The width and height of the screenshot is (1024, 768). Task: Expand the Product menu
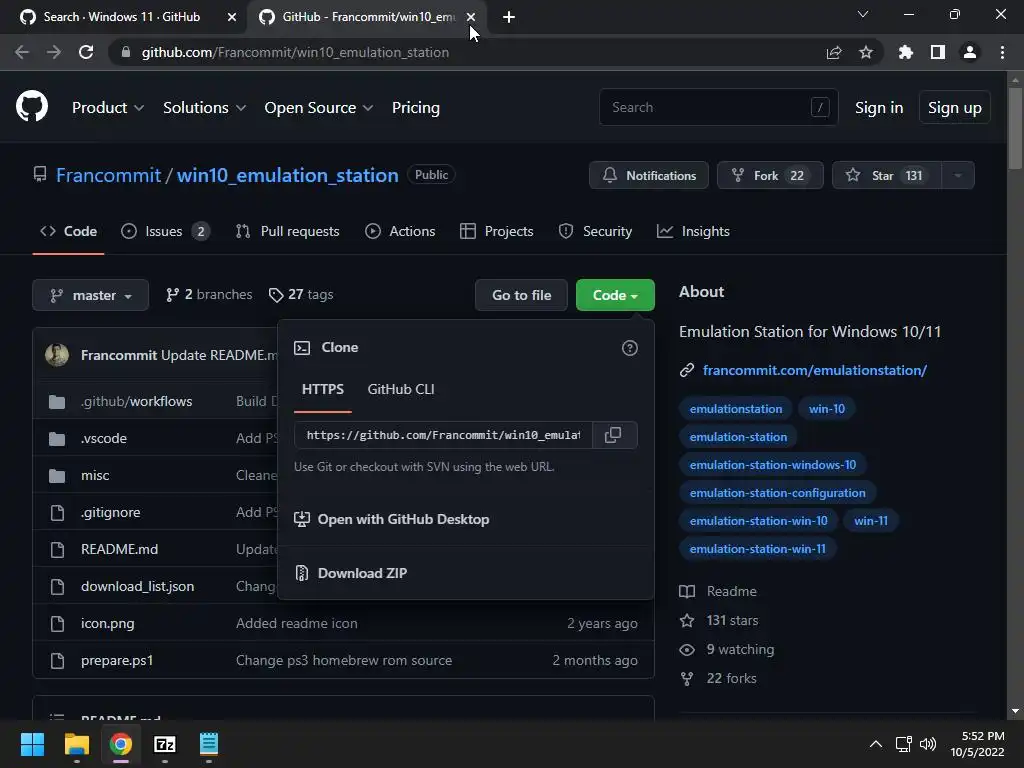coord(108,108)
